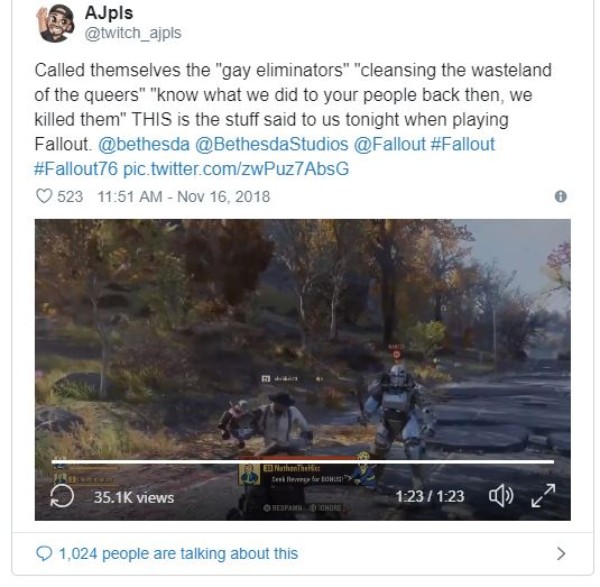The height and width of the screenshot is (587, 600).
Task: Like the tweet with heart icon
Action: (44, 196)
